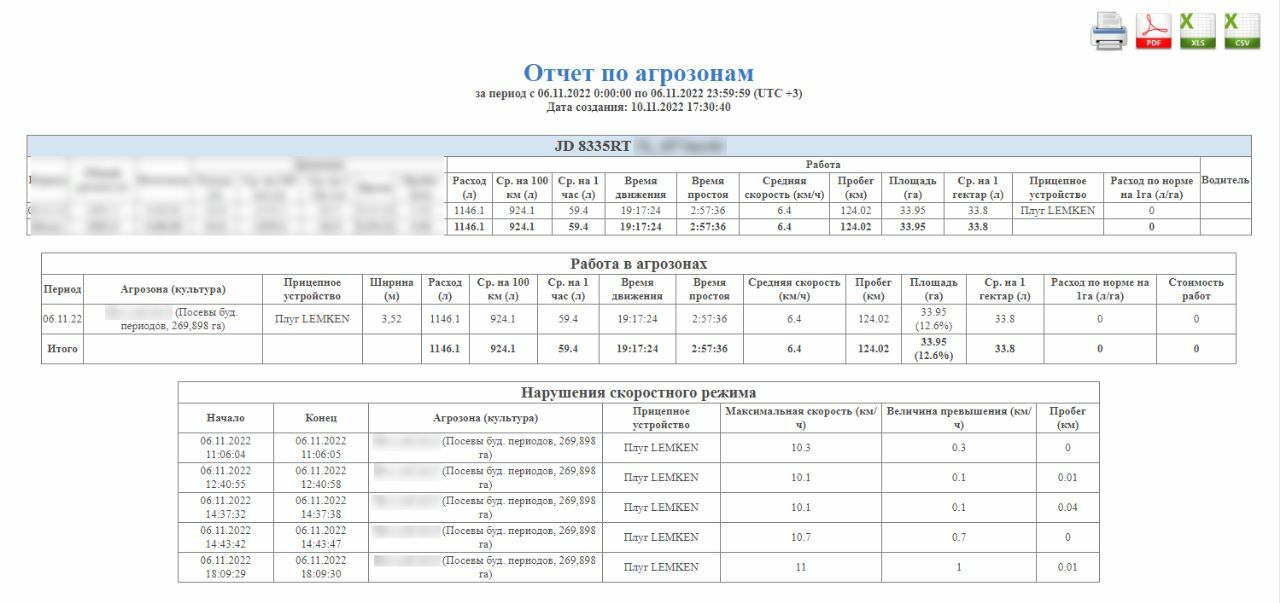Click the 'Итого' row label
Screen dimensions: 1280x603
click(x=61, y=349)
